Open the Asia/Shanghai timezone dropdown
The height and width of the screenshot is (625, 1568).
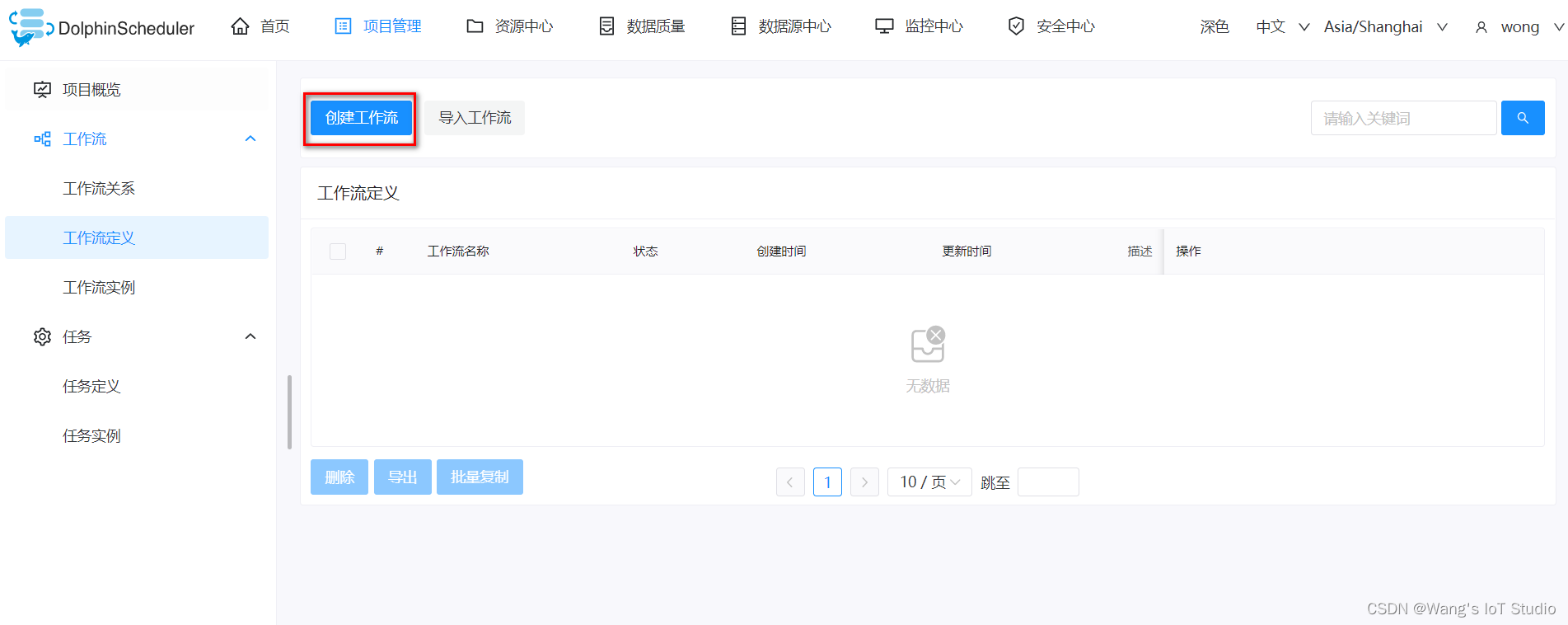tap(1386, 26)
